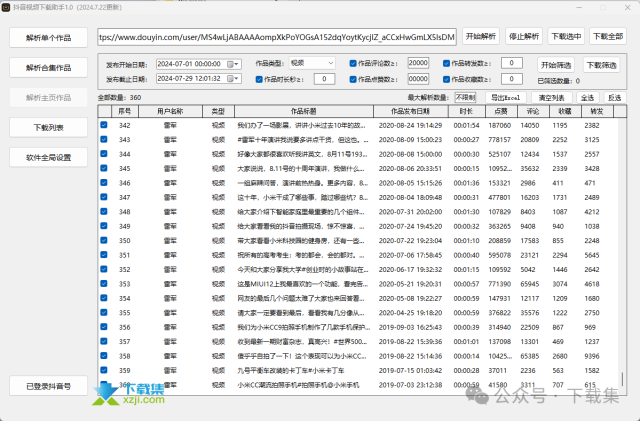Image resolution: width=640 pixels, height=421 pixels.
Task: Click the 清空列表 button
Action: pos(551,98)
